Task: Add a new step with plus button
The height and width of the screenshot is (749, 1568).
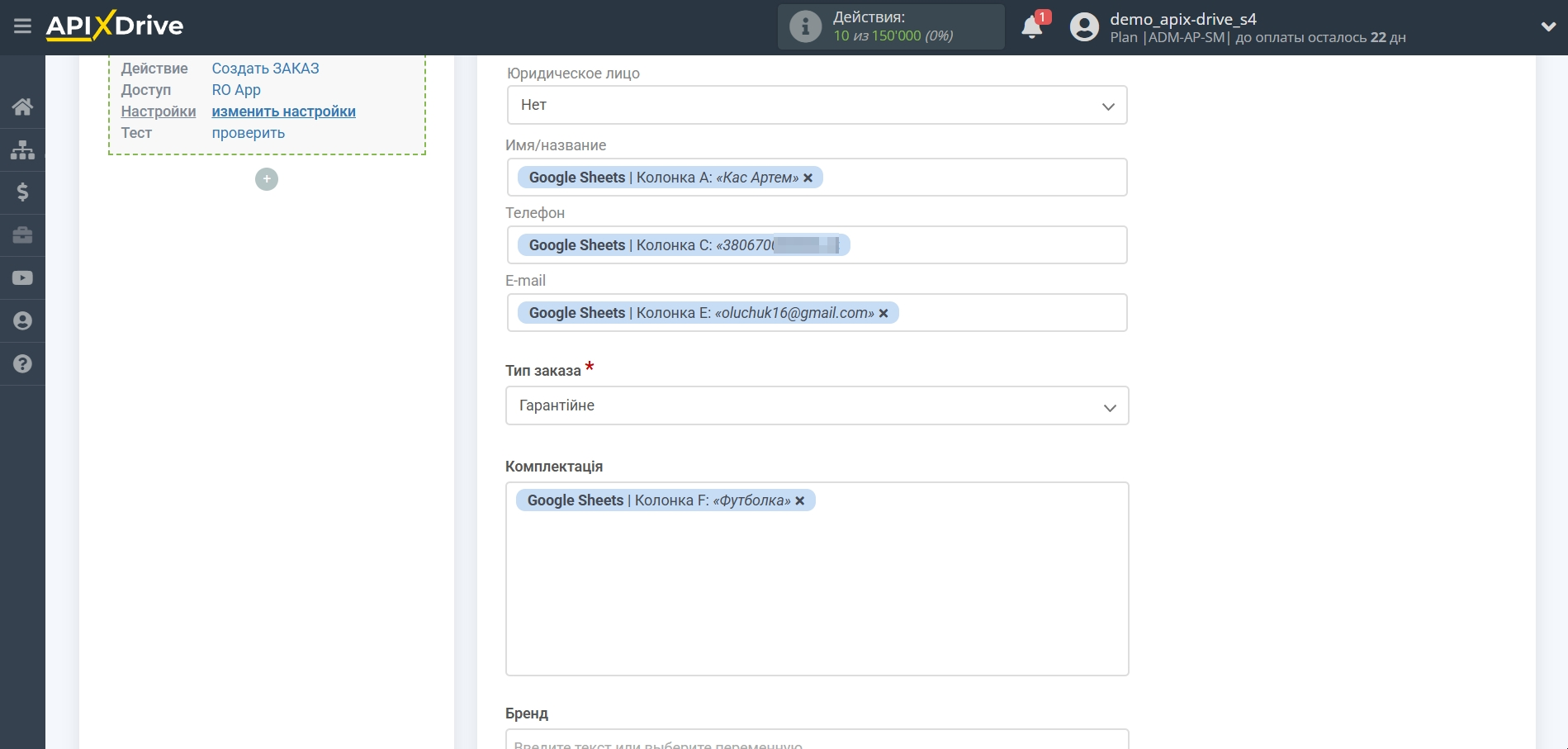Action: 266,179
